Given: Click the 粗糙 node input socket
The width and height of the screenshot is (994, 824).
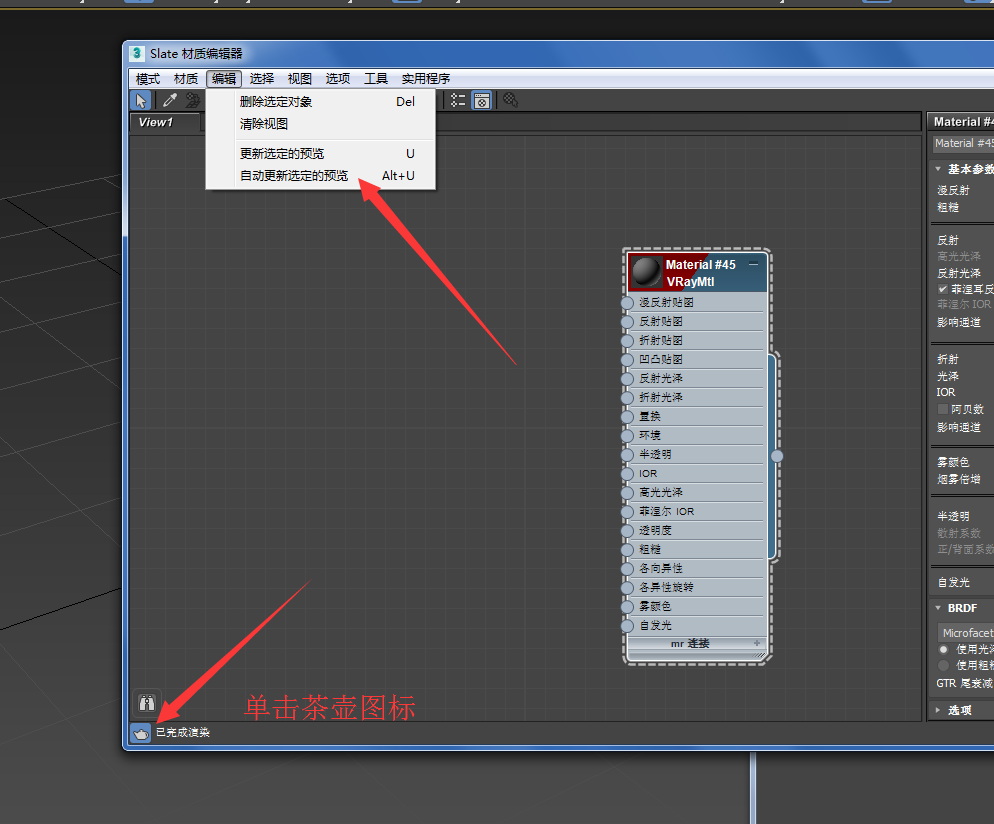Looking at the screenshot, I should (627, 550).
